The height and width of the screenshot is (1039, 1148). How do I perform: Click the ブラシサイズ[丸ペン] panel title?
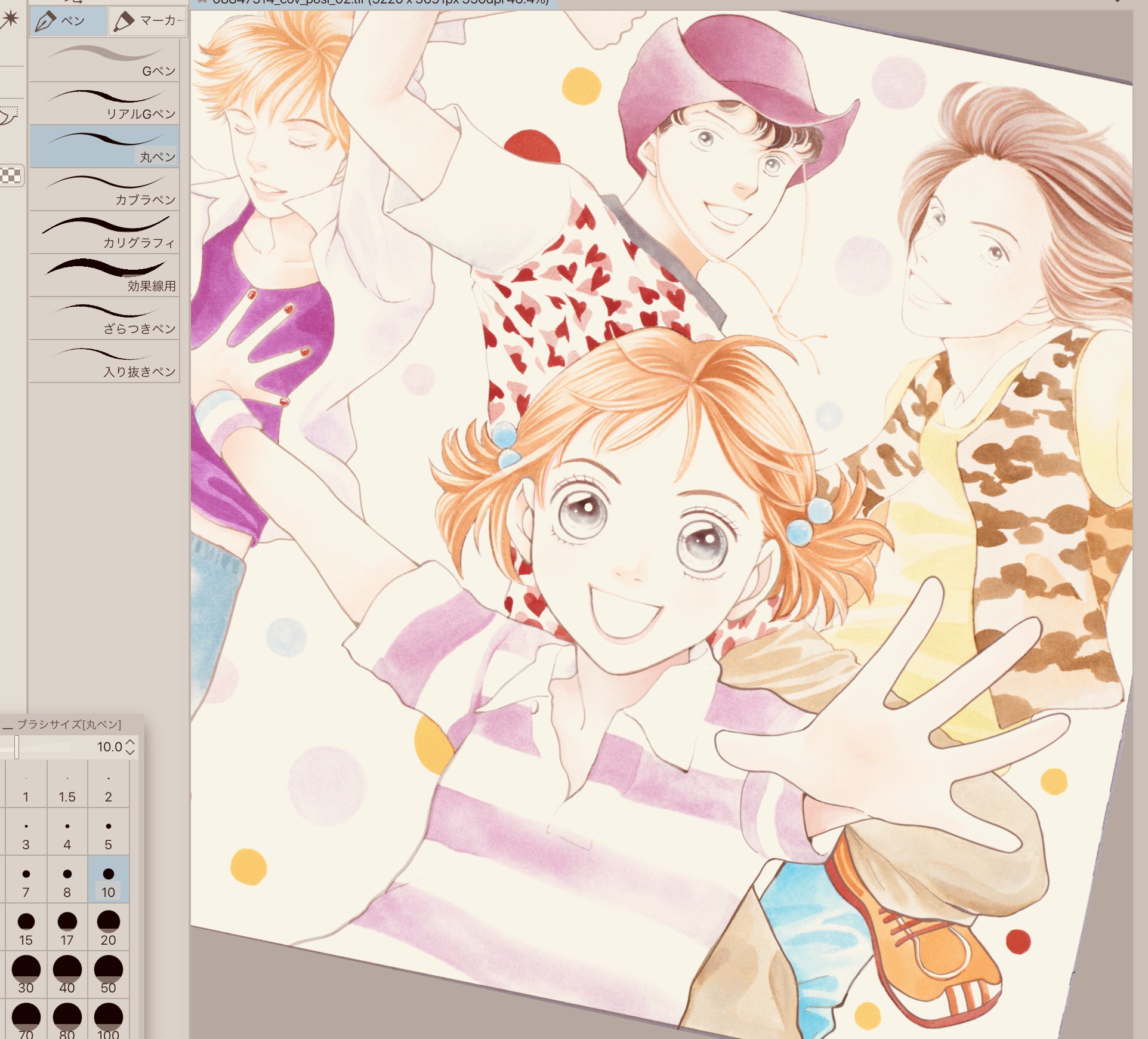[x=69, y=724]
